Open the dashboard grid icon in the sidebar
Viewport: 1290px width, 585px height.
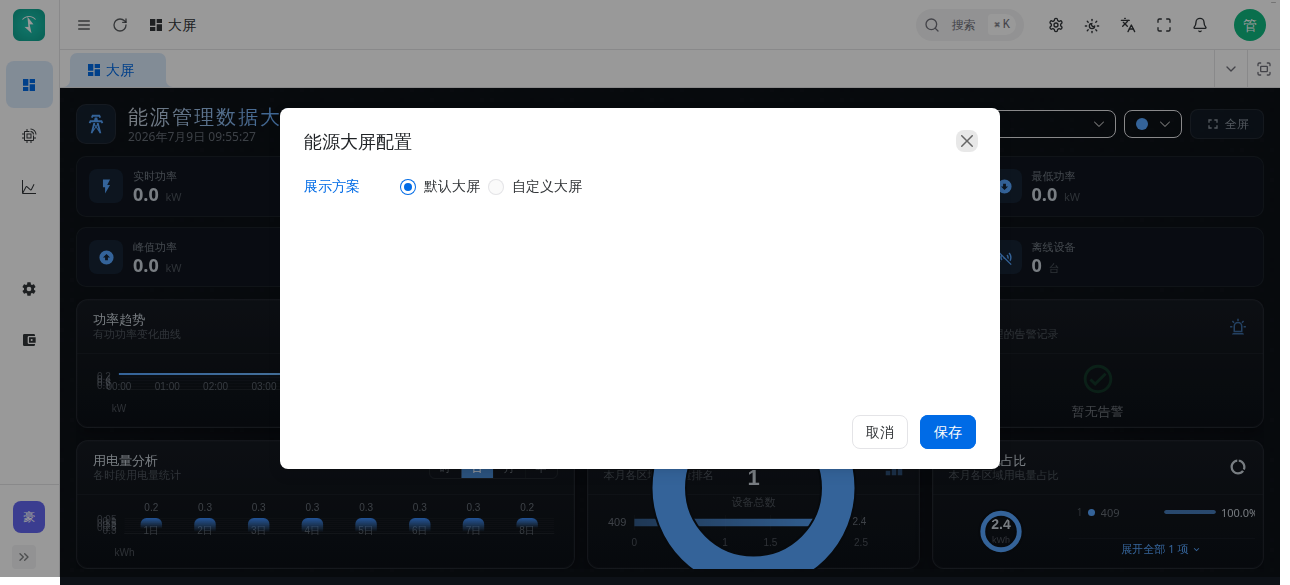[x=29, y=85]
